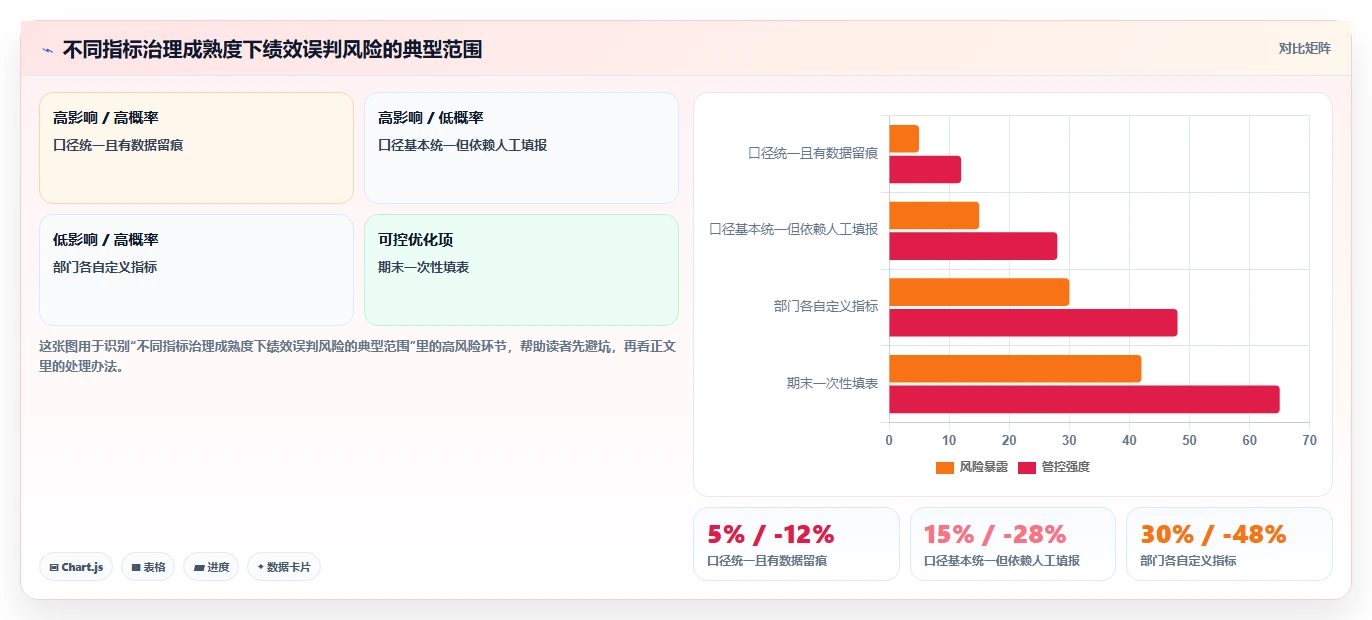
Task: Select the Chart.js tag
Action: coord(77,567)
